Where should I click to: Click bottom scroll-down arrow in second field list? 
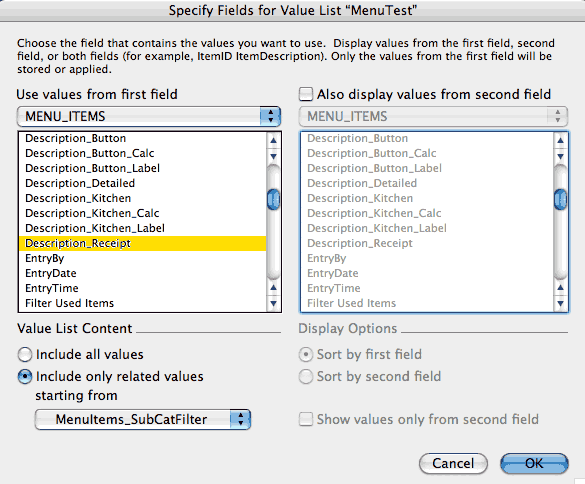560,303
